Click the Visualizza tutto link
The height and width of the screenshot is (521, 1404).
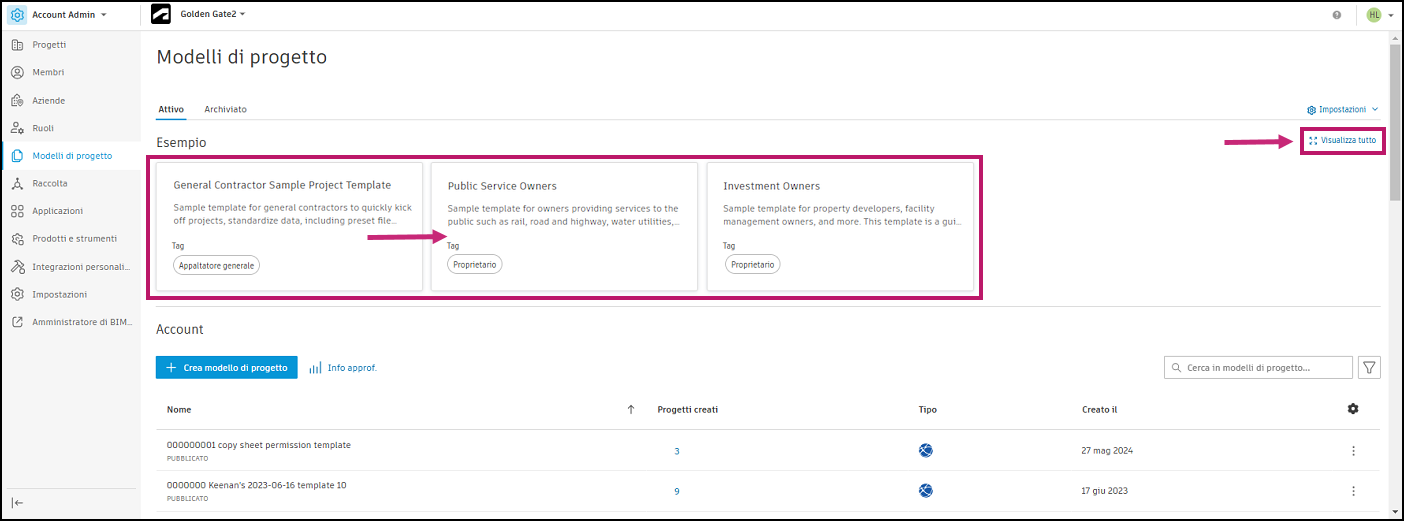(1343, 141)
